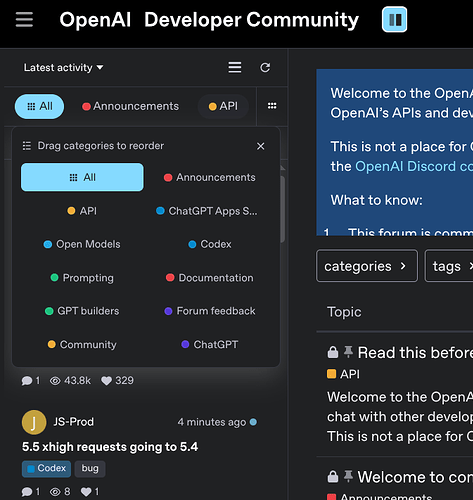Close the Drag categories to reorder panel
Screen dimensions: 473x500
pyautogui.click(x=261, y=146)
